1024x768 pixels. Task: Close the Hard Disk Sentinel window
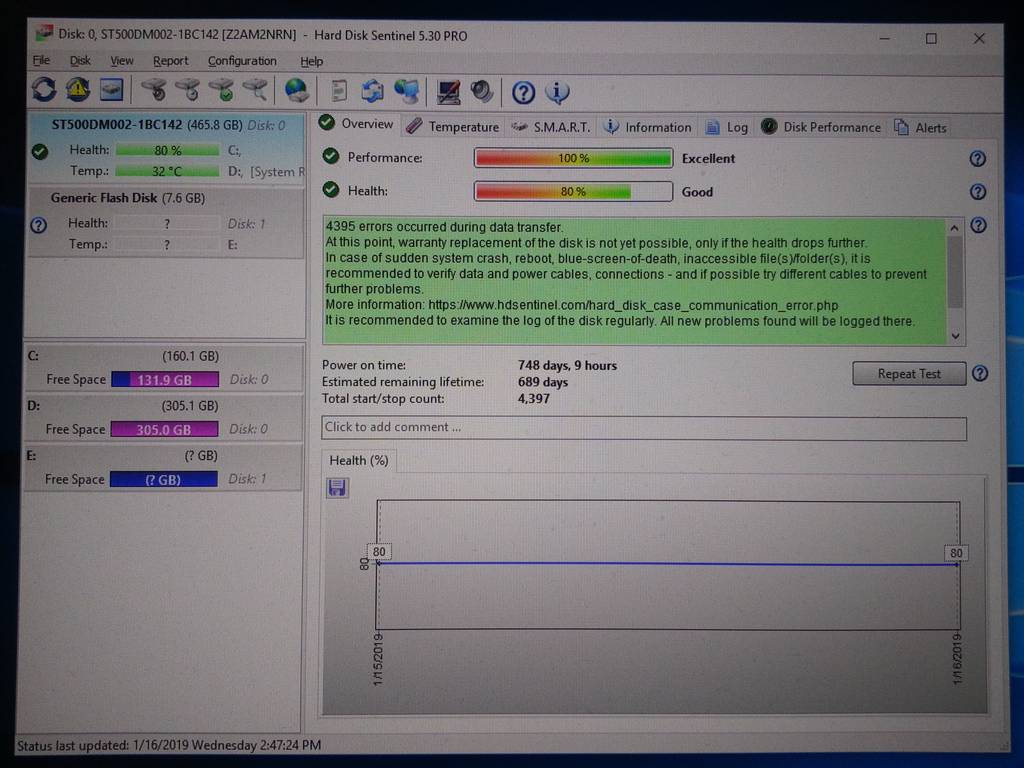[x=979, y=39]
